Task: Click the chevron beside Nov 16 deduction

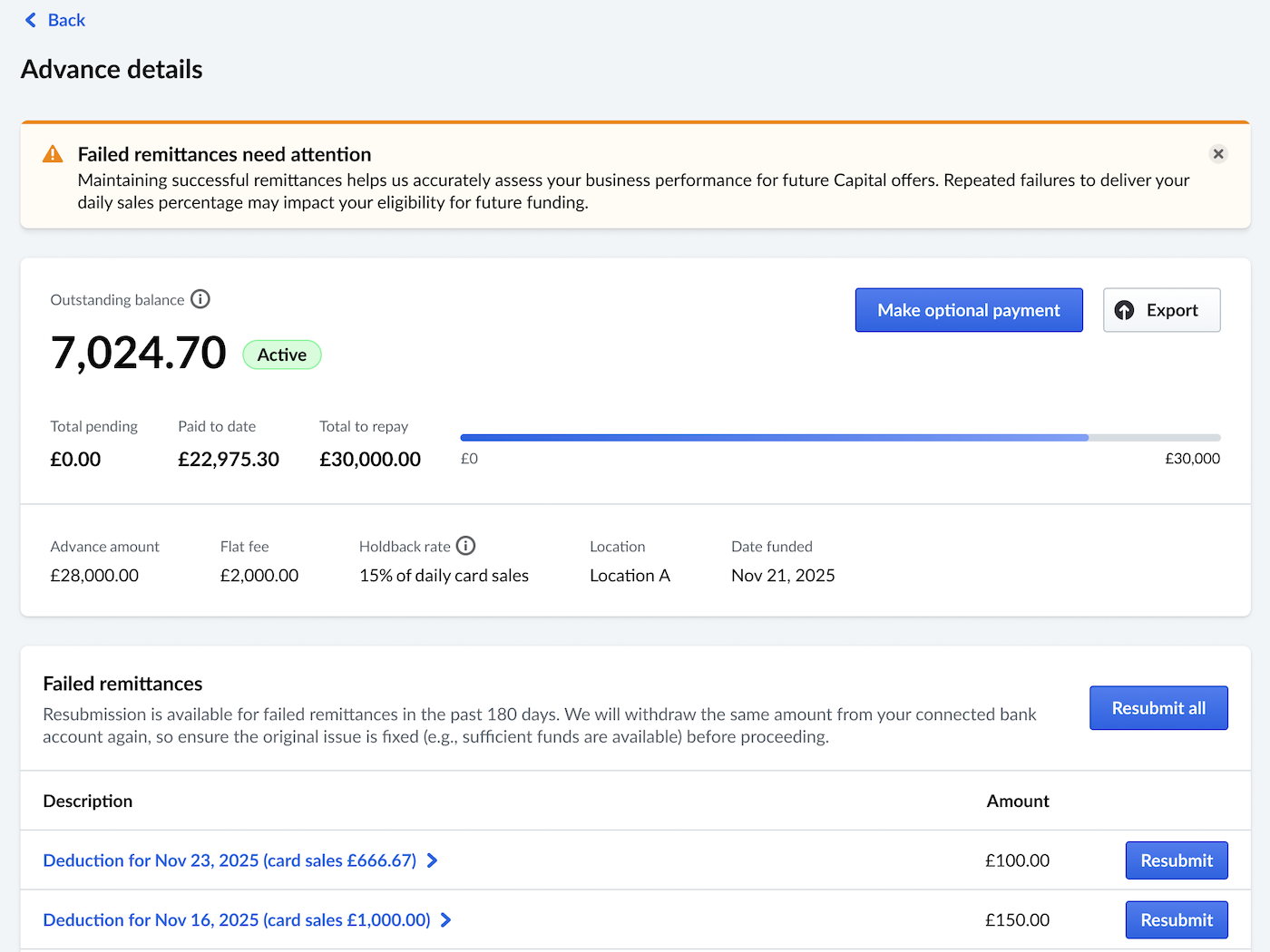Action: [x=445, y=919]
